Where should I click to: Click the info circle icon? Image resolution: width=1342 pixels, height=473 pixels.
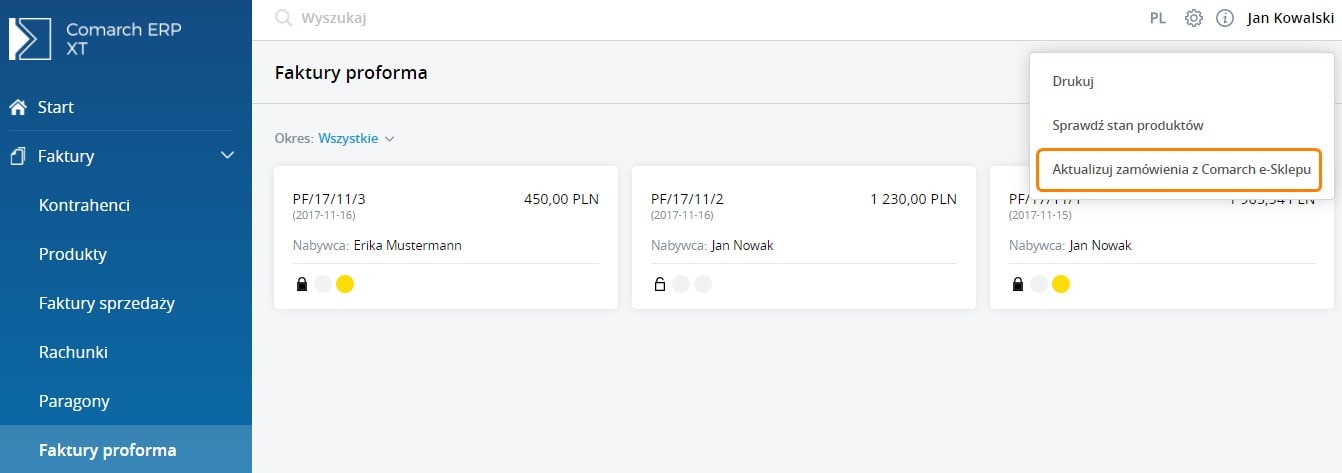pos(1224,18)
